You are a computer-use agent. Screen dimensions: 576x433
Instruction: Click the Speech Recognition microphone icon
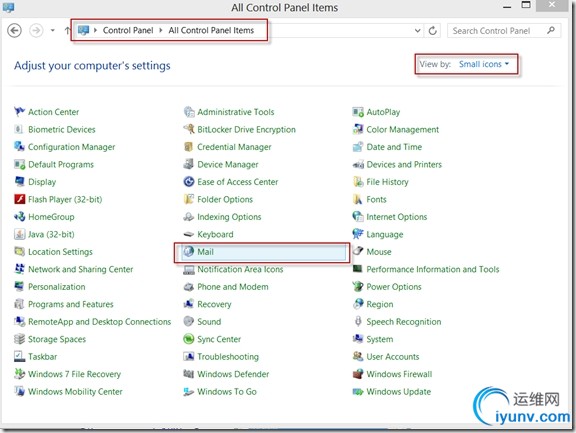(x=358, y=321)
